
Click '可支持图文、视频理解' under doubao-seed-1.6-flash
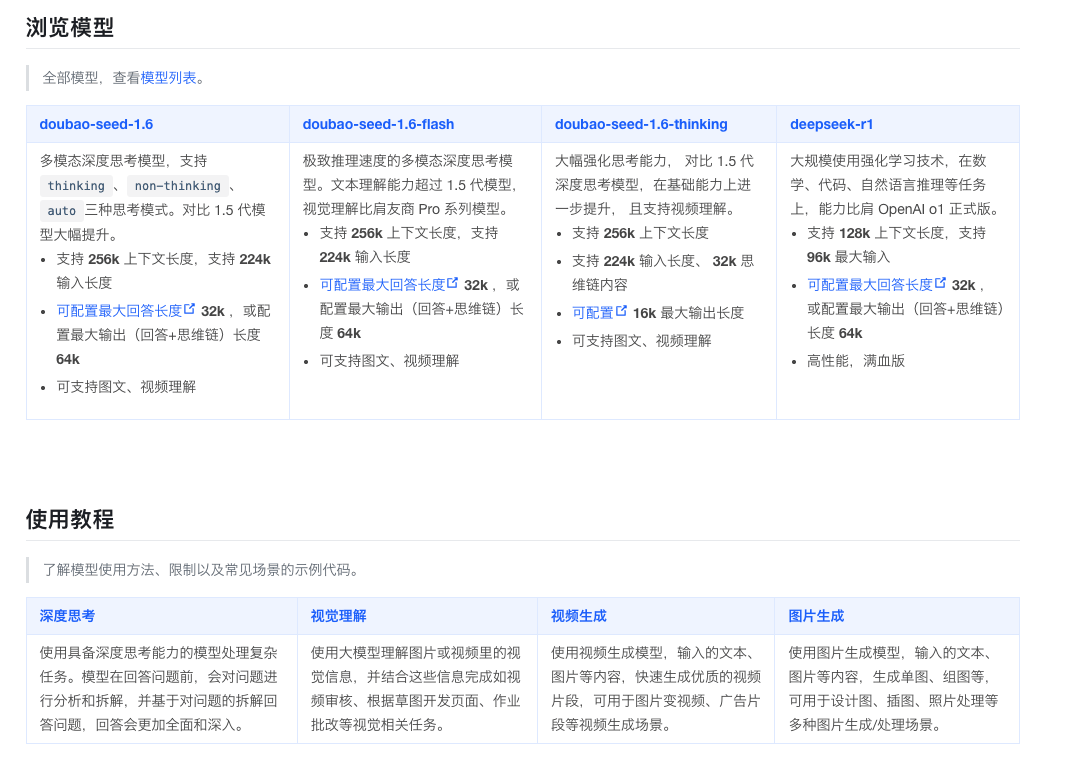(x=389, y=361)
